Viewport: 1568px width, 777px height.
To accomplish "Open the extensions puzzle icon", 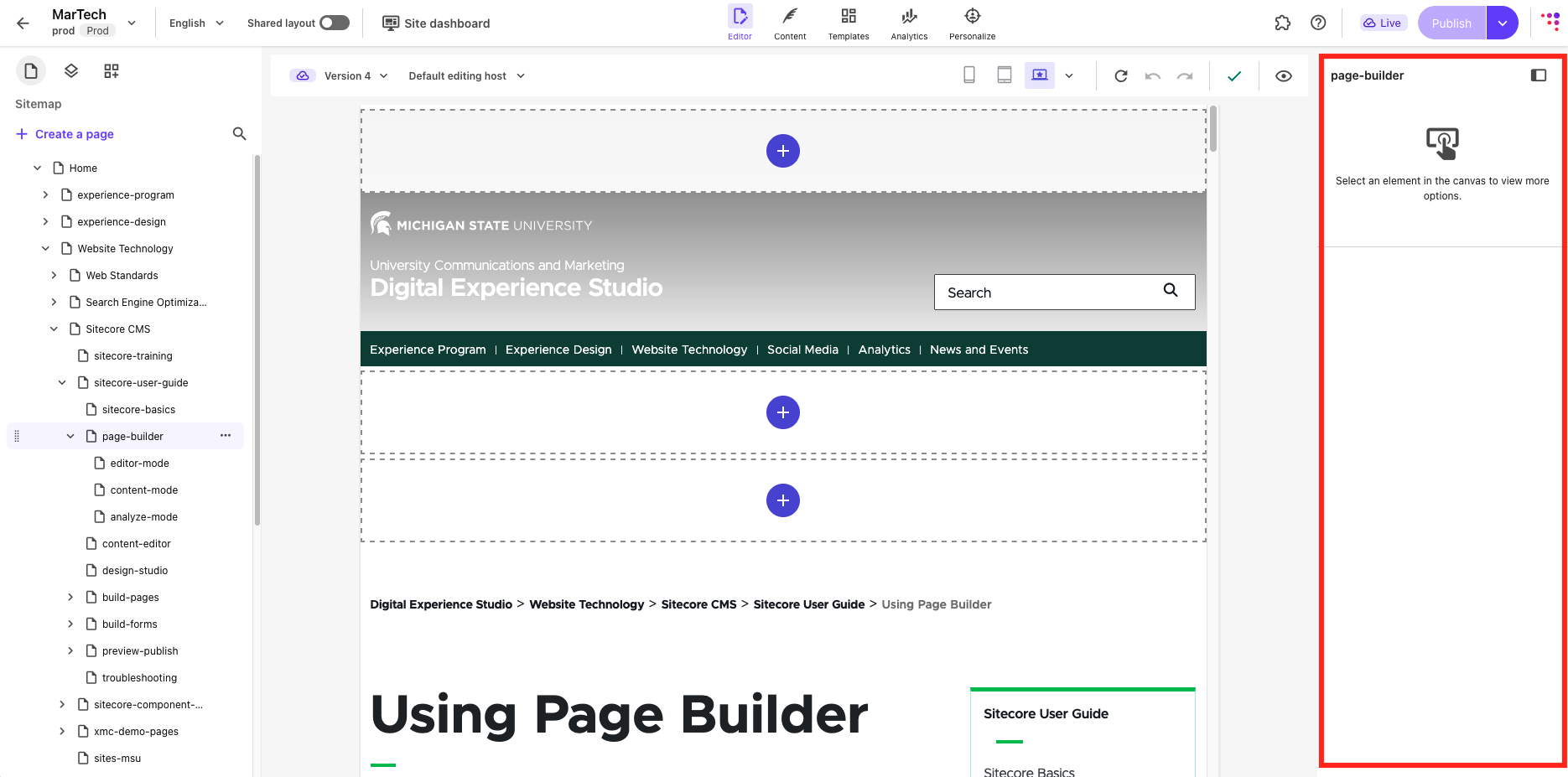I will coord(1283,23).
